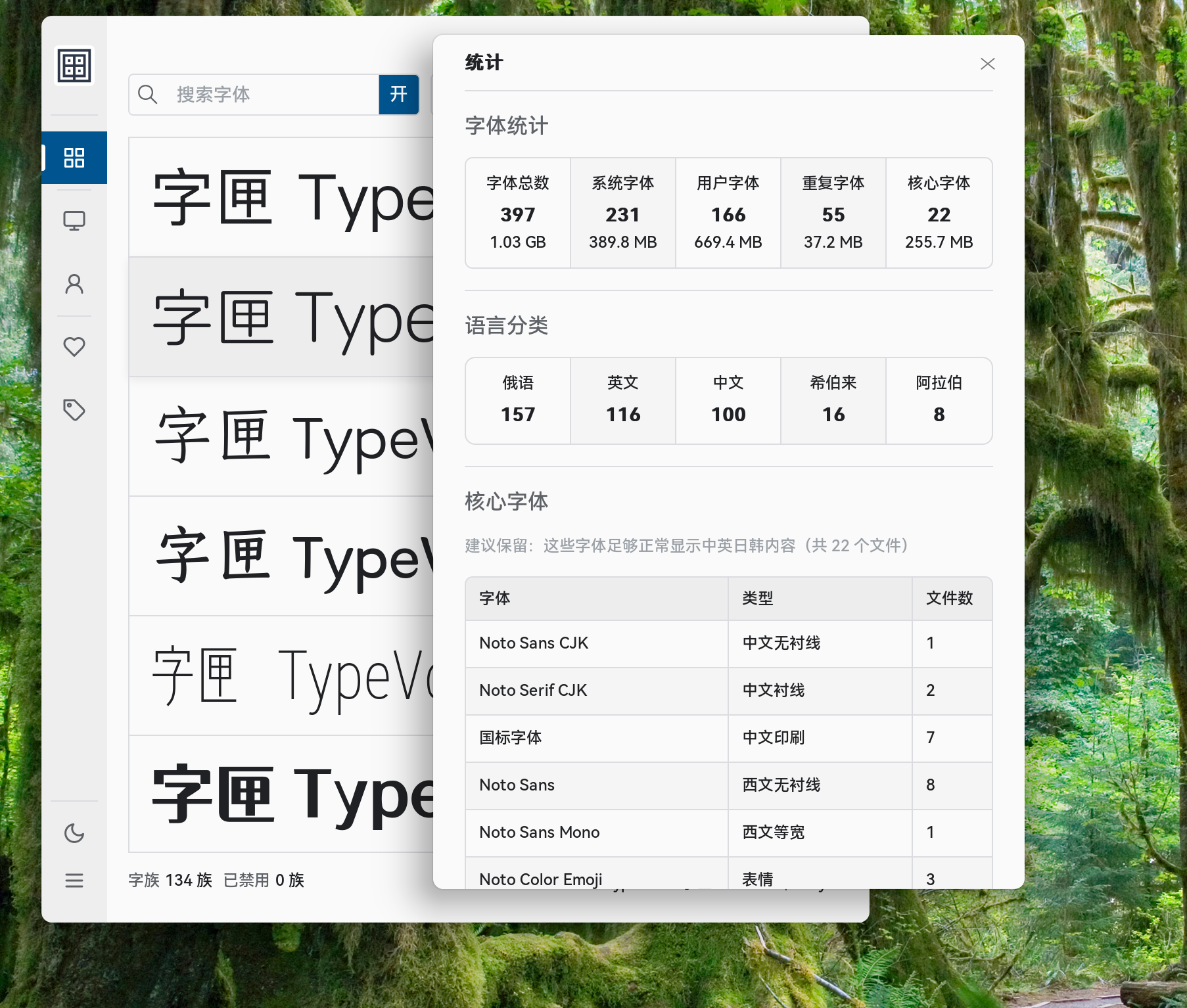Click the 字族 134 族 counter

[x=169, y=880]
